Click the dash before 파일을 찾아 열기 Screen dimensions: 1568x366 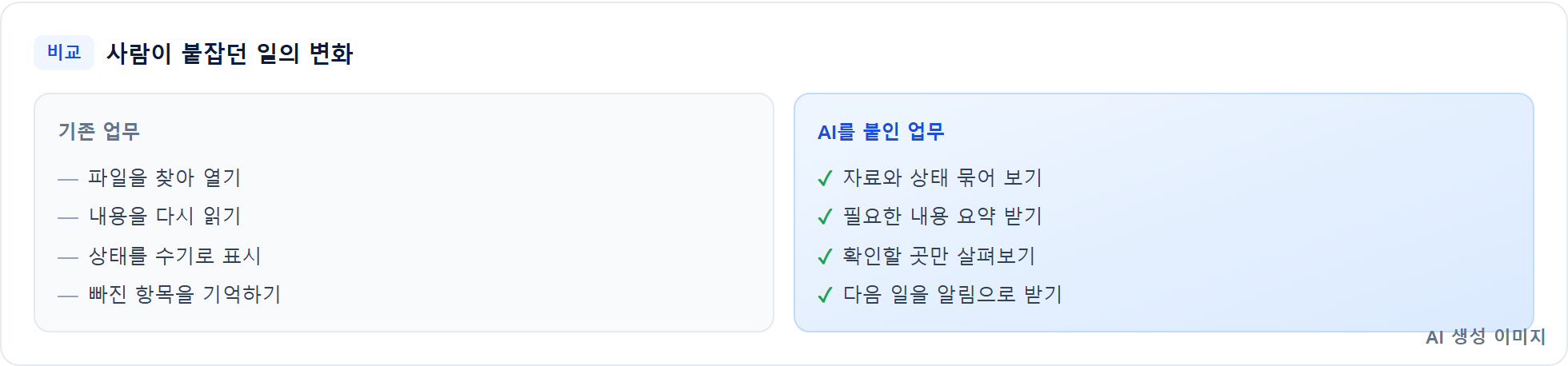tap(68, 179)
